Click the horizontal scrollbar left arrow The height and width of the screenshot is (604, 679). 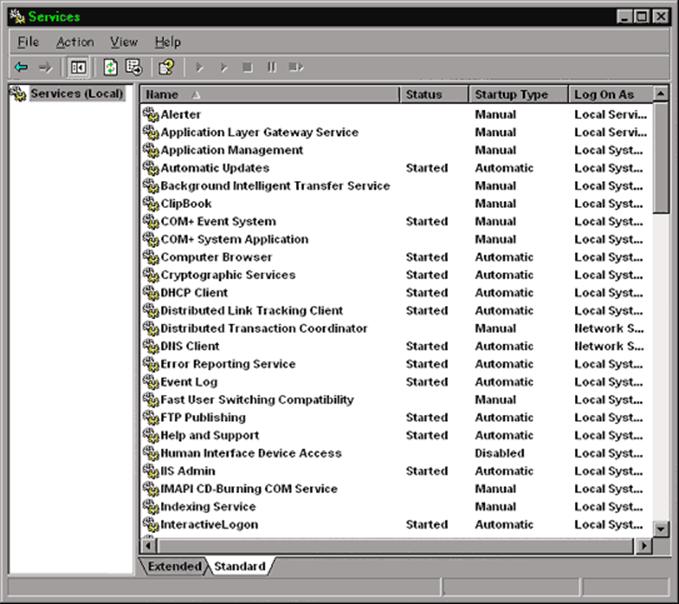(x=148, y=546)
